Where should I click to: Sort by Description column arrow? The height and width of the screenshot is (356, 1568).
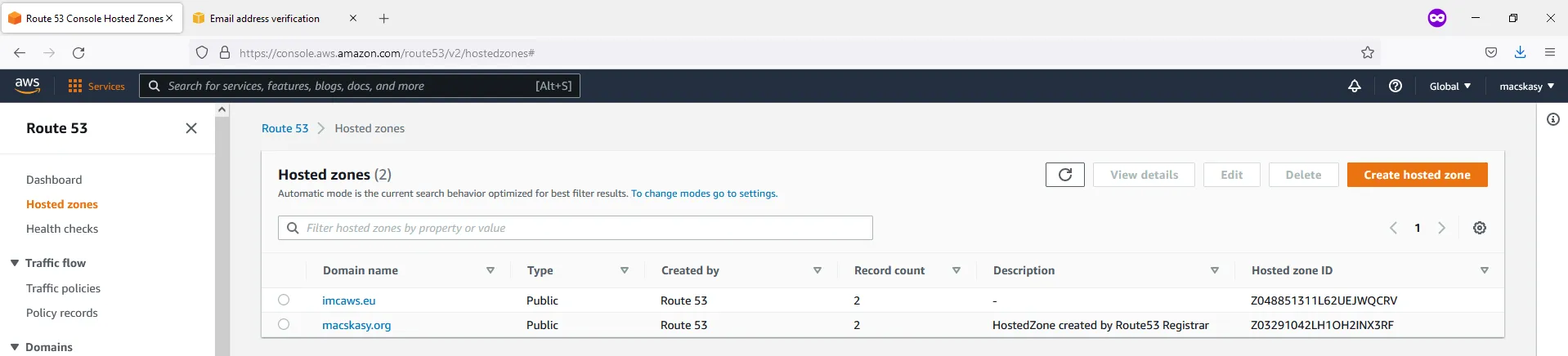[x=1215, y=270]
